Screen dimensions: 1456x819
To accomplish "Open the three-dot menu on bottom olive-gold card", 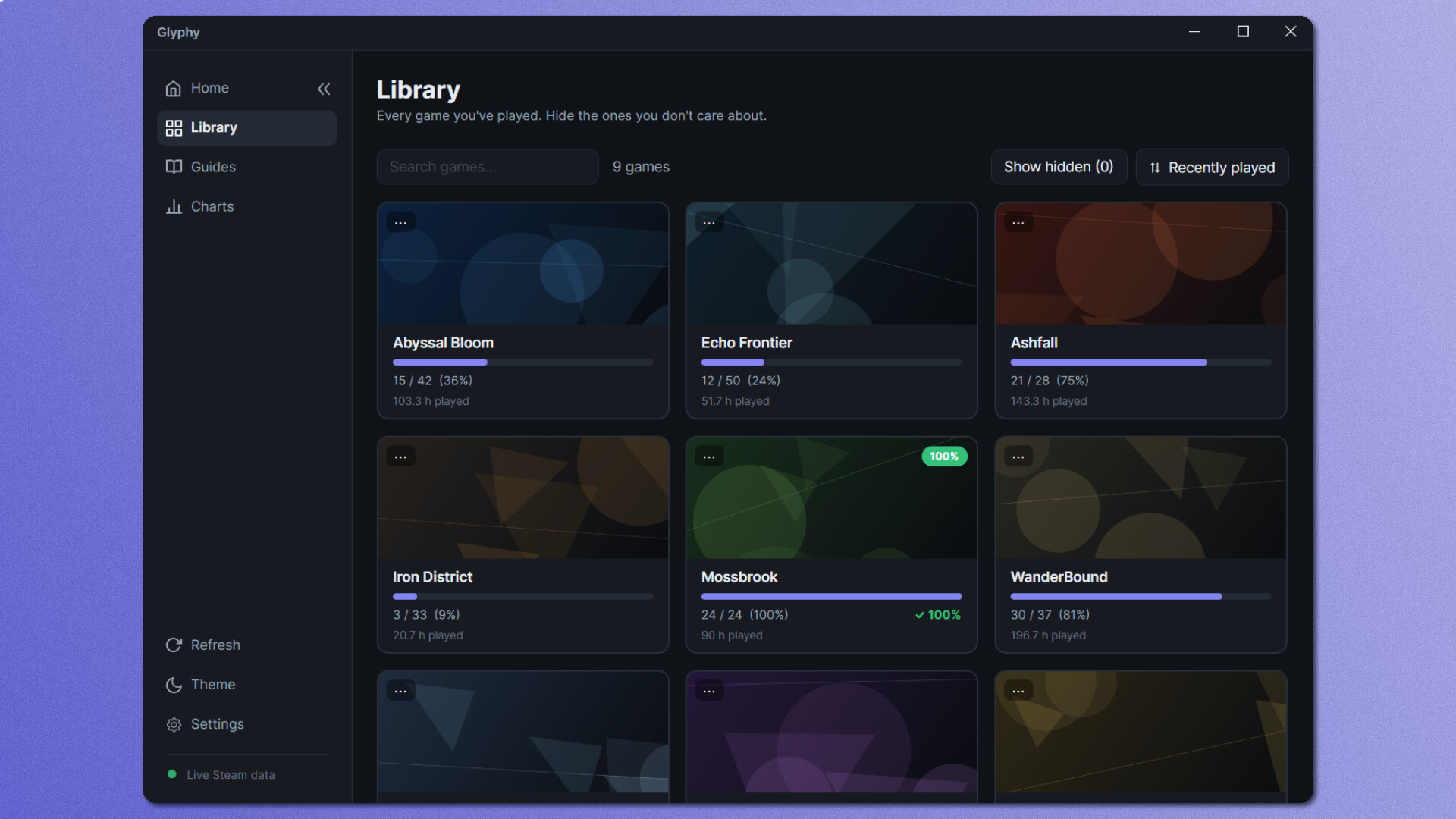I will (x=1018, y=691).
